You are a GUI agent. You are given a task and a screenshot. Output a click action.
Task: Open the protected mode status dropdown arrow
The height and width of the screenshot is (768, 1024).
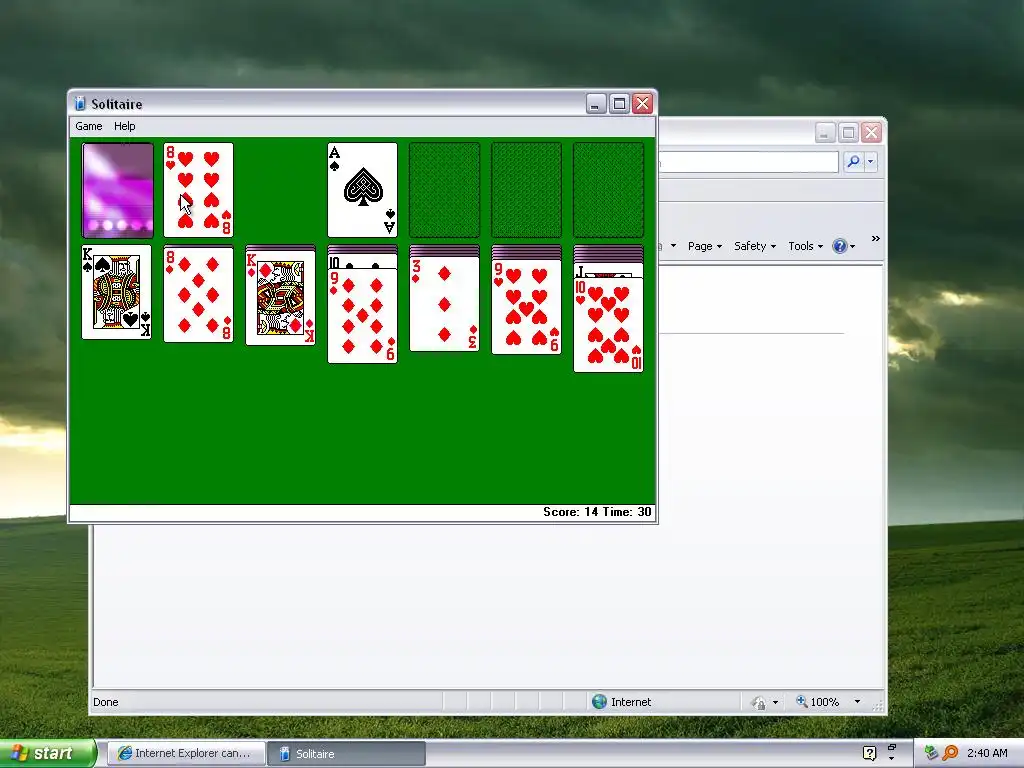[x=775, y=703]
